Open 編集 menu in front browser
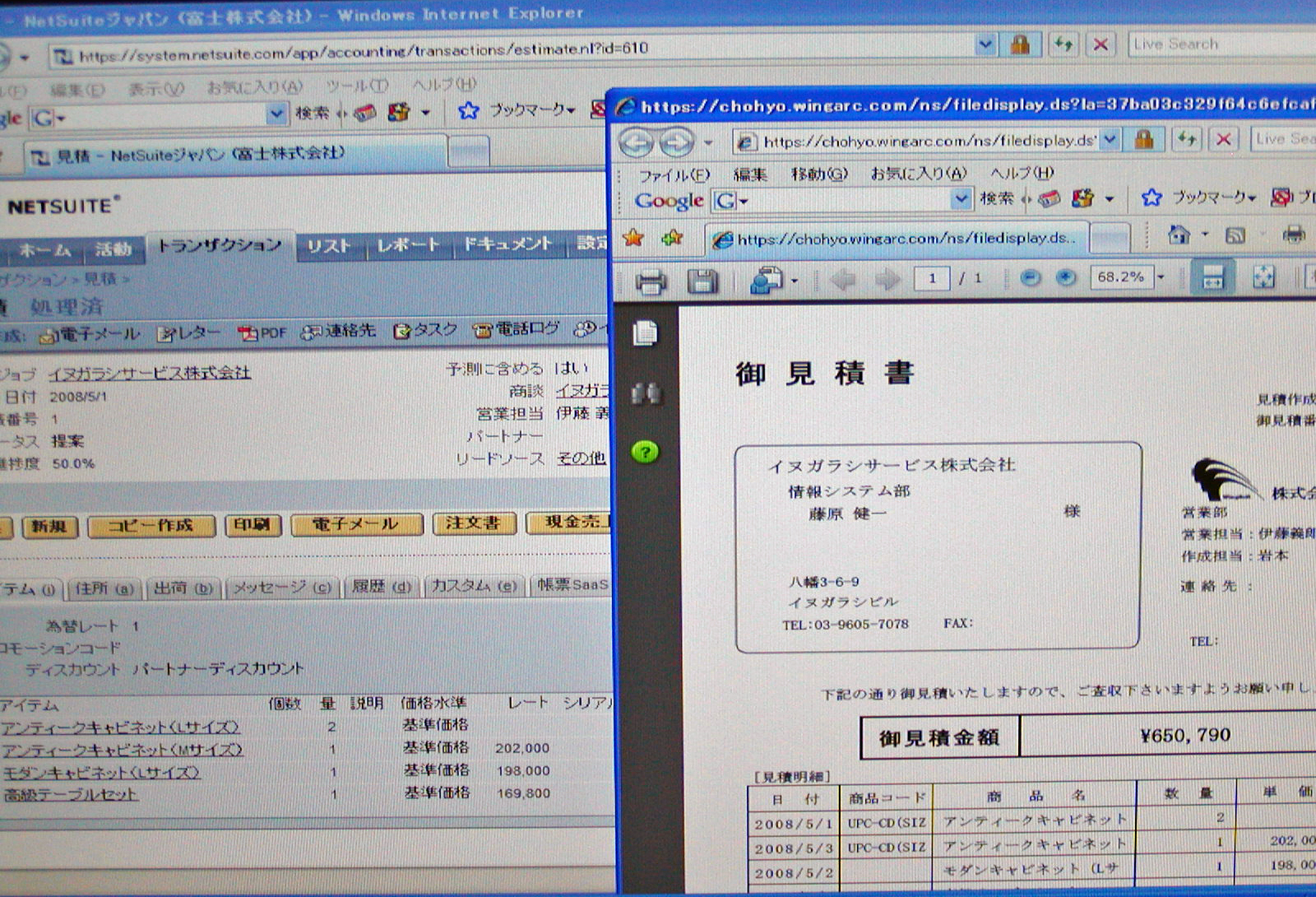The width and height of the screenshot is (1316, 897). pyautogui.click(x=749, y=174)
